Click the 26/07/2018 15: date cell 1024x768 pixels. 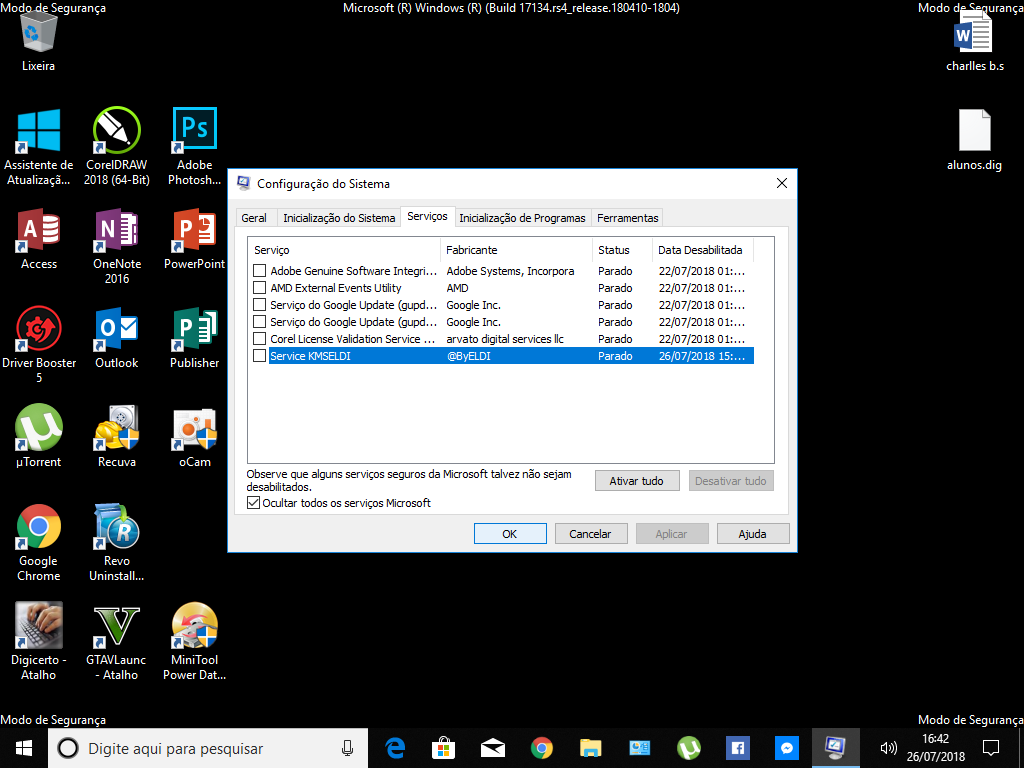coord(701,356)
